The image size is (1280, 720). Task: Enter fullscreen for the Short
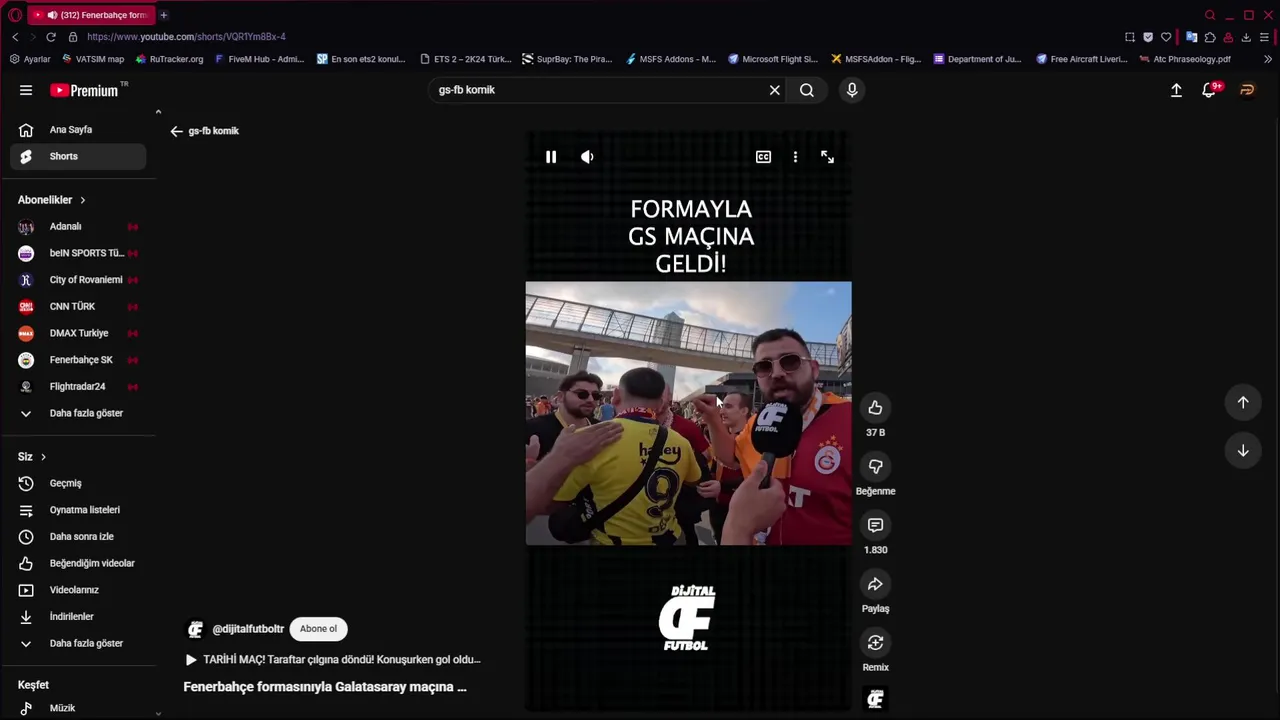coord(827,157)
